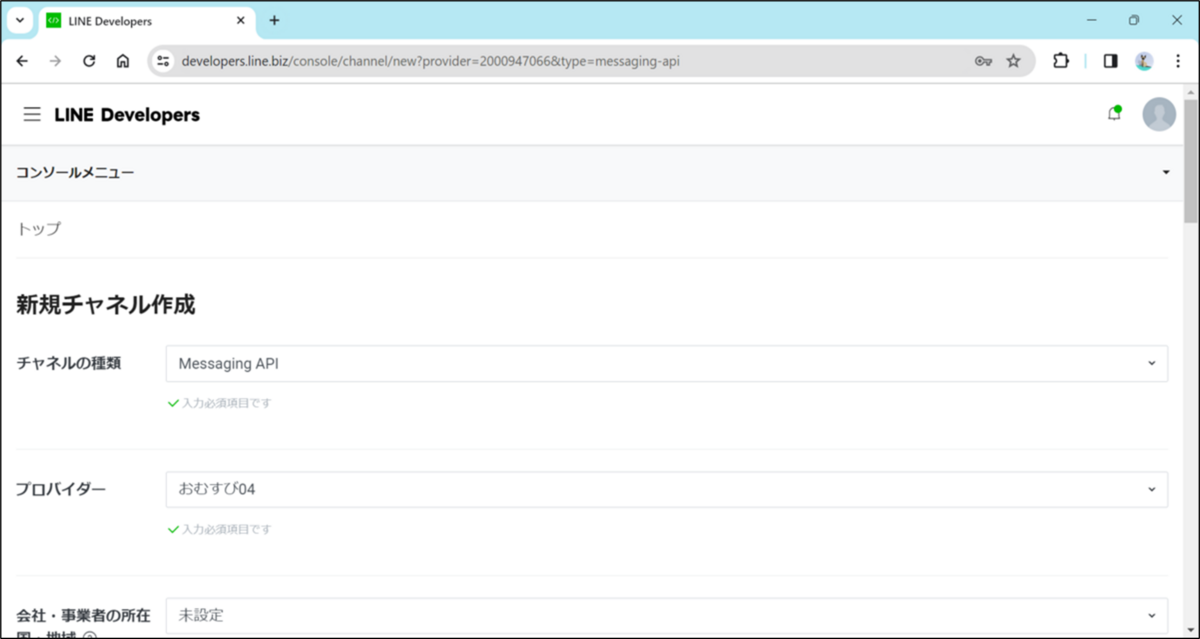Open a new browser tab

(x=274, y=20)
